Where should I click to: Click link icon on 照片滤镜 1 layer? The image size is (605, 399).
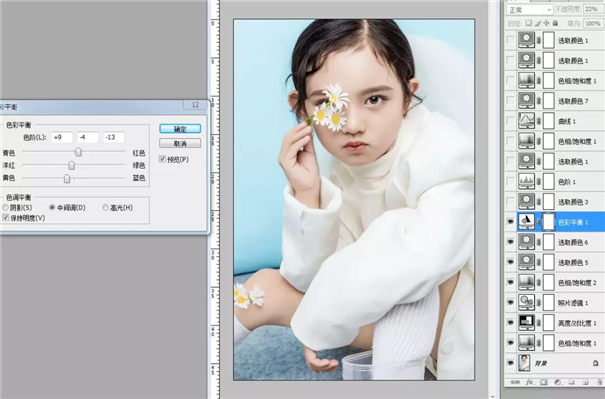pyautogui.click(x=539, y=303)
